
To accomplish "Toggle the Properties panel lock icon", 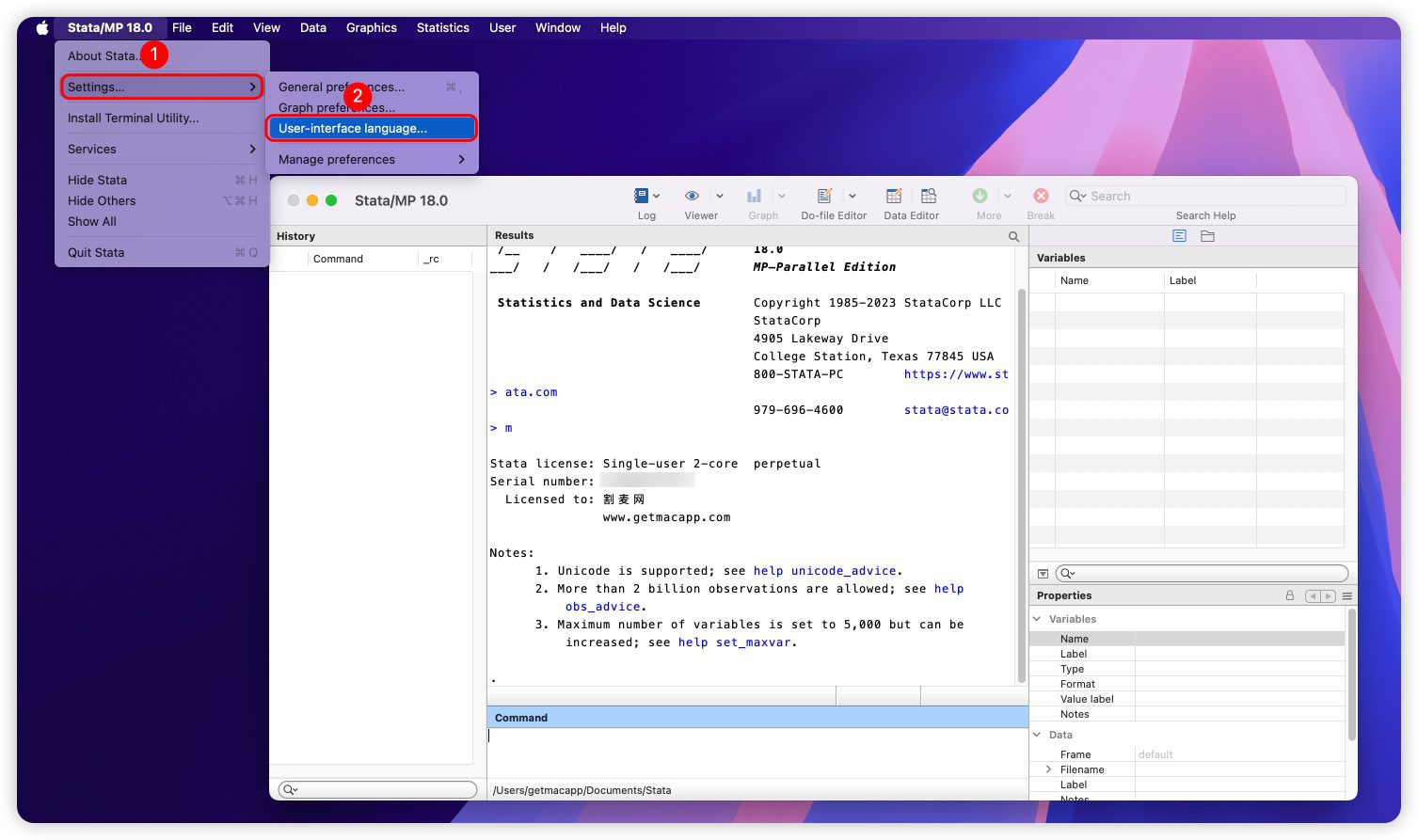I will [1290, 595].
